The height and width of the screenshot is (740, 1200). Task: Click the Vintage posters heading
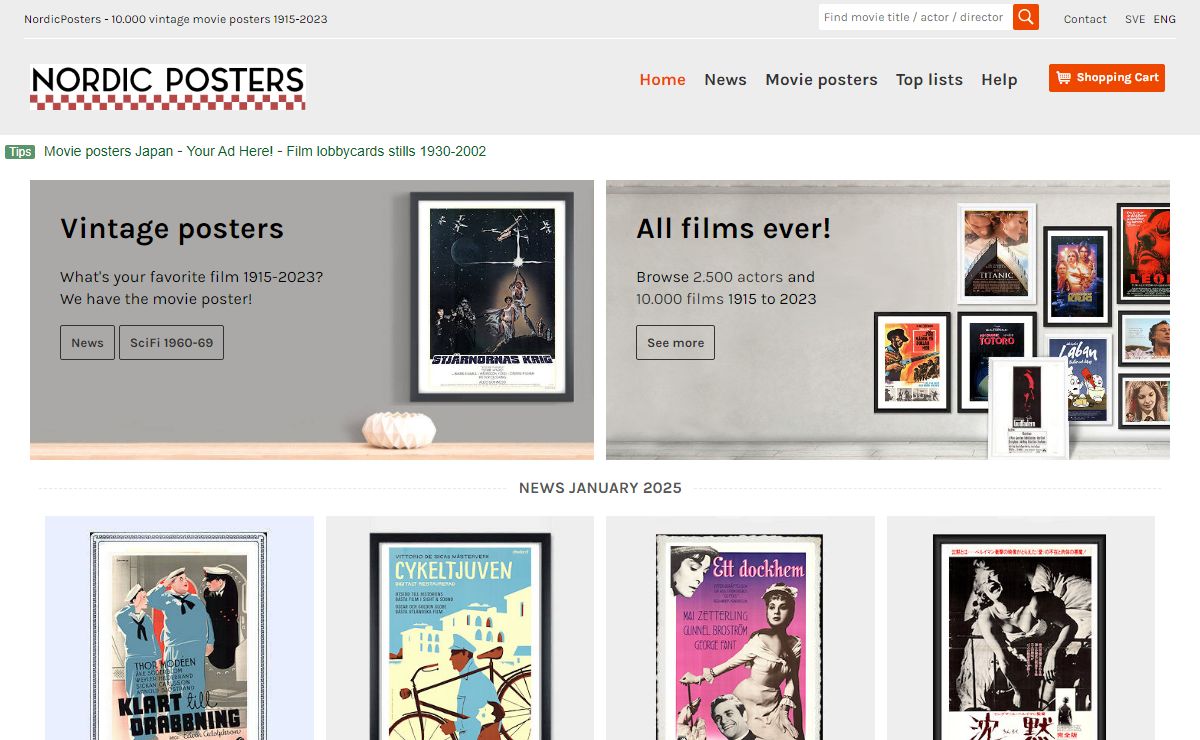(x=172, y=228)
